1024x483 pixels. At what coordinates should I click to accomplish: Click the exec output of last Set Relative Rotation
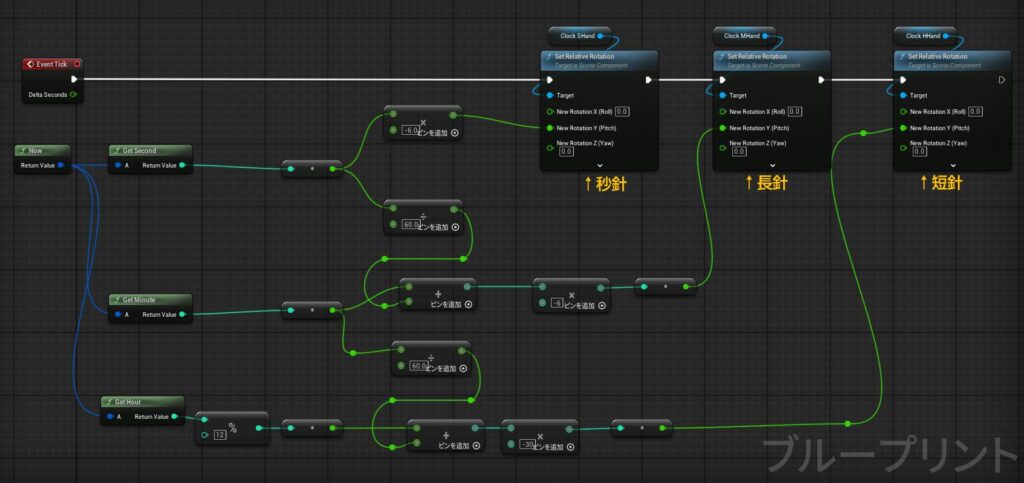tap(1001, 80)
